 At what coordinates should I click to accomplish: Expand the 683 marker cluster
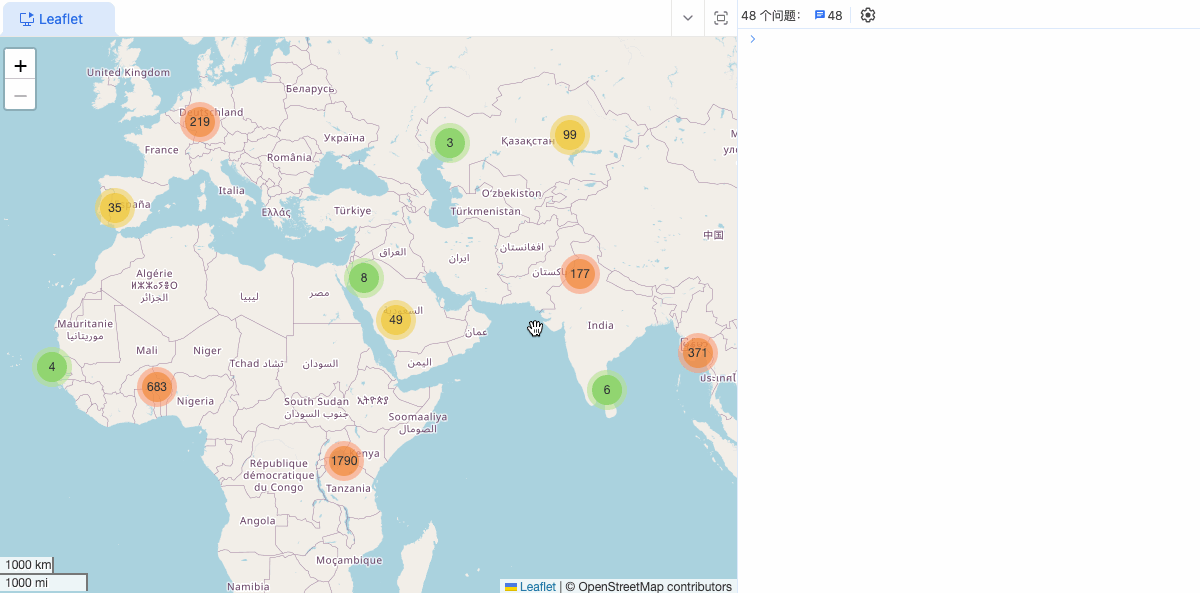click(157, 386)
